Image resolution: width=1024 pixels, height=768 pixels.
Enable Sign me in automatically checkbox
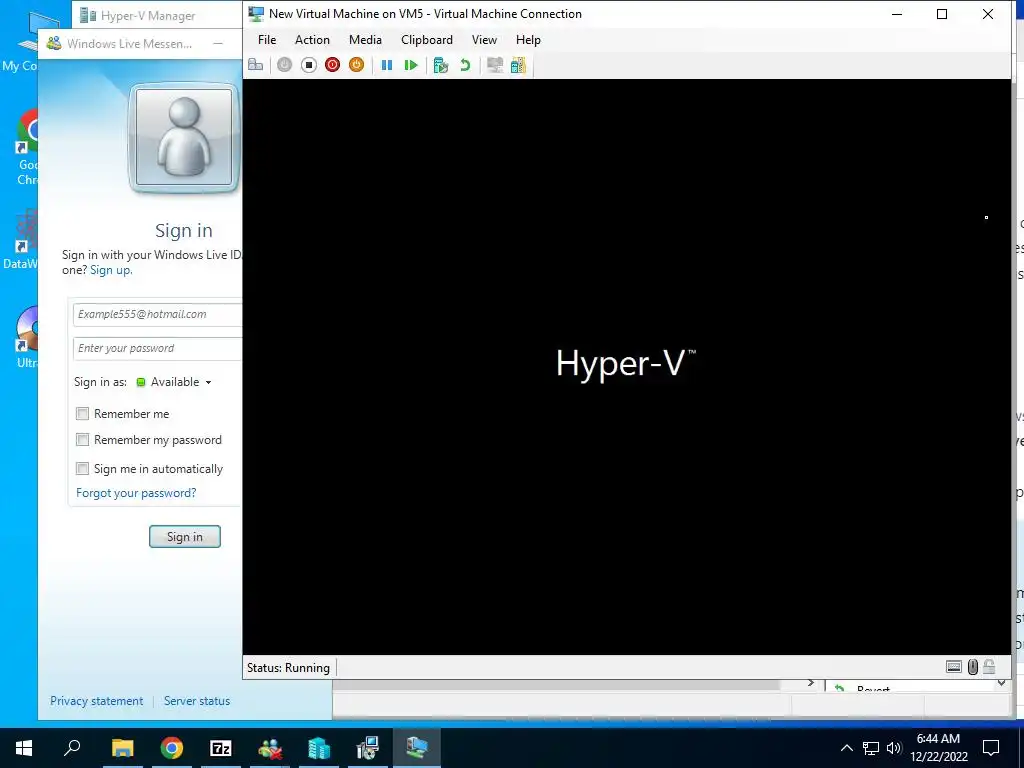[x=82, y=468]
